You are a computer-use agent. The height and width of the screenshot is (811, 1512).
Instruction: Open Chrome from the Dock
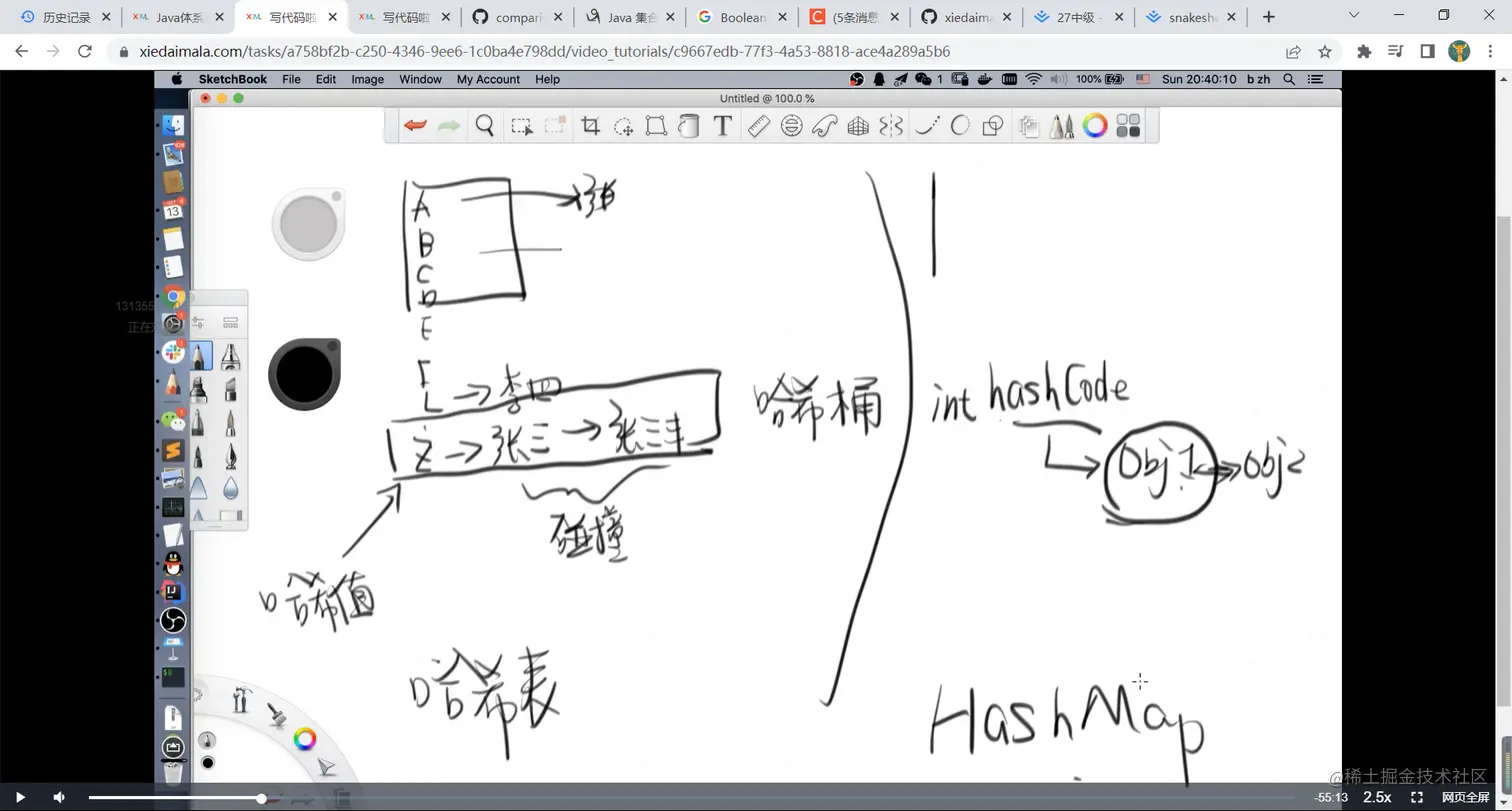(x=174, y=297)
